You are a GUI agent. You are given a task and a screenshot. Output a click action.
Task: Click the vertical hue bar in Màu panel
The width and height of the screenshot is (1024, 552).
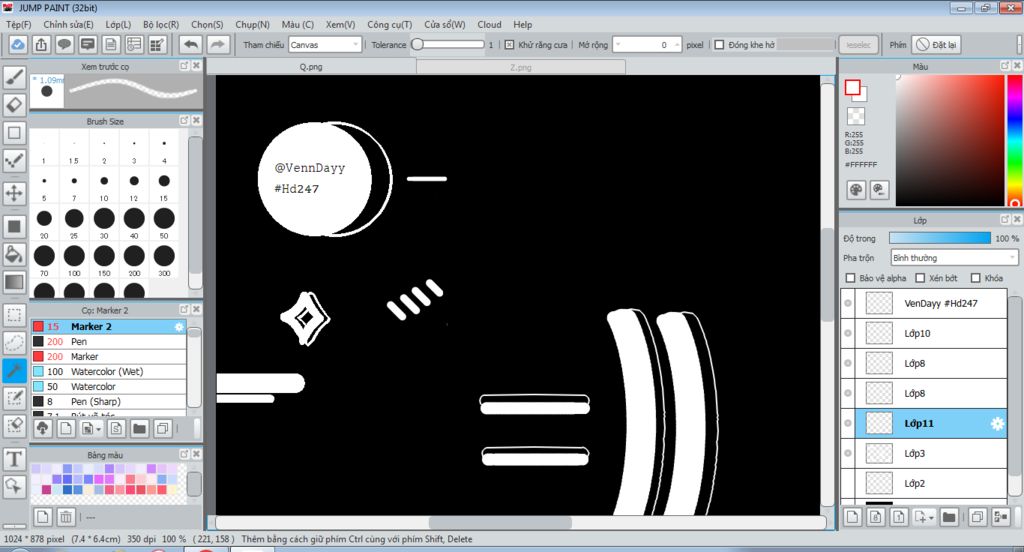tap(1014, 140)
